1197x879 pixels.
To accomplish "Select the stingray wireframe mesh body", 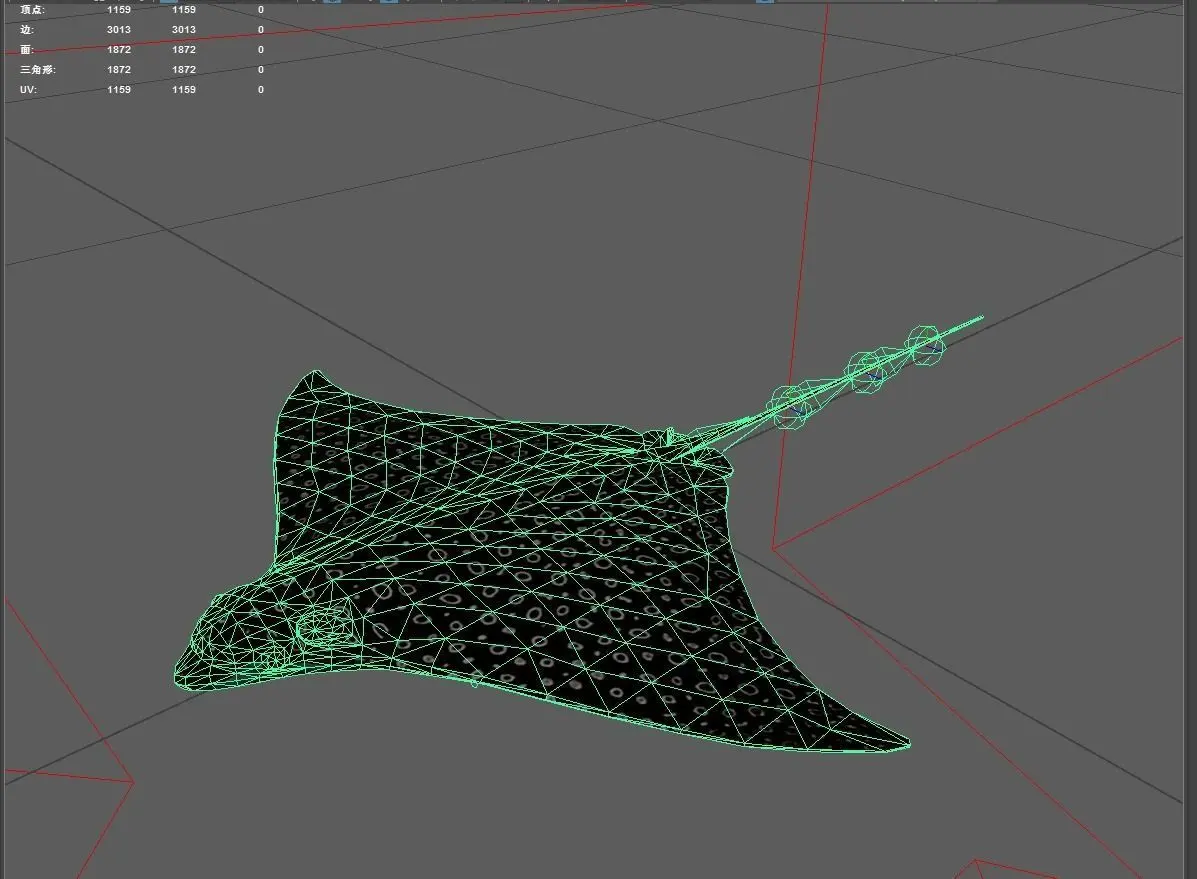I will point(534,565).
